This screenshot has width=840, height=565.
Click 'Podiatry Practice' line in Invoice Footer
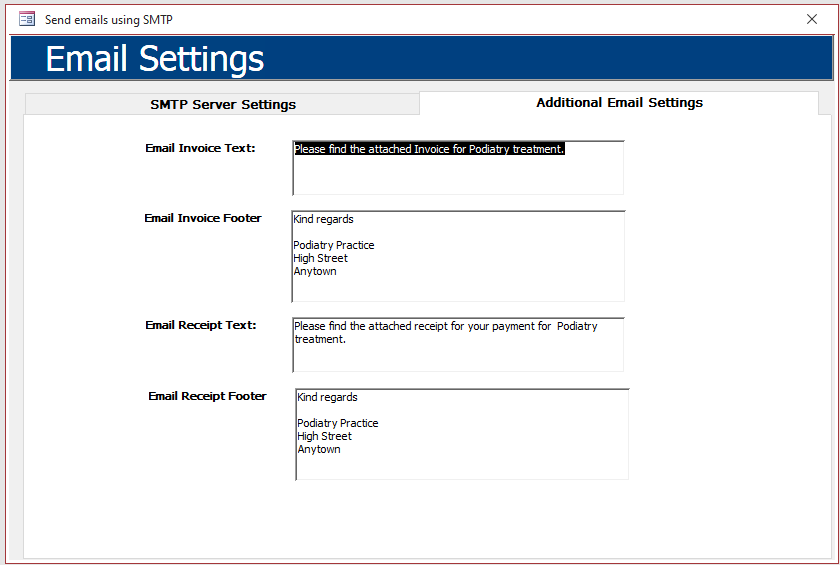[x=334, y=245]
